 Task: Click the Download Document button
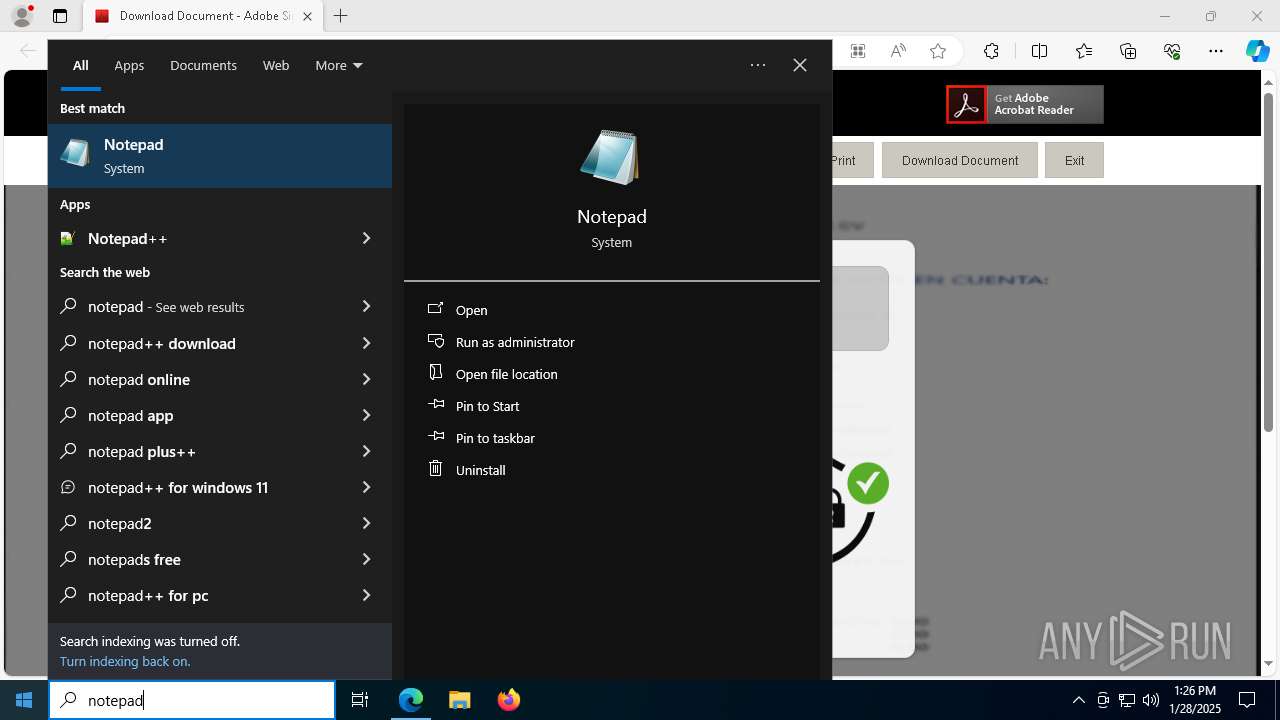point(960,160)
